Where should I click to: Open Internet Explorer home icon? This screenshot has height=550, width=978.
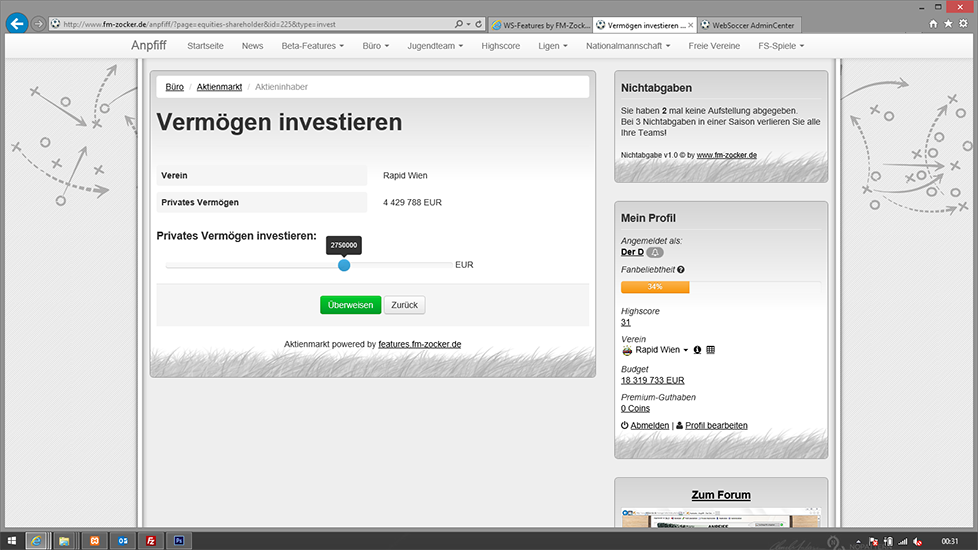point(934,23)
